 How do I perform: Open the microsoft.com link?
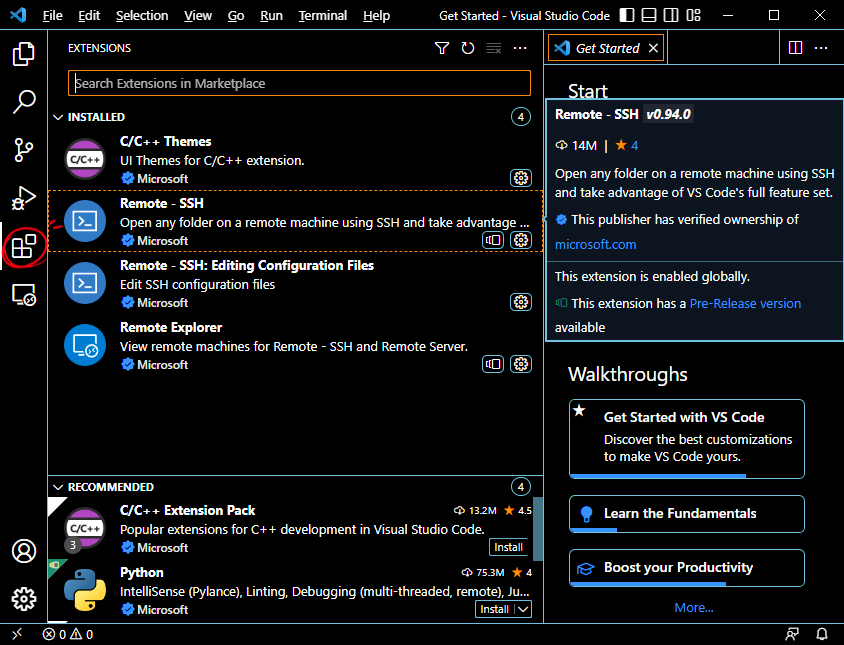(595, 244)
